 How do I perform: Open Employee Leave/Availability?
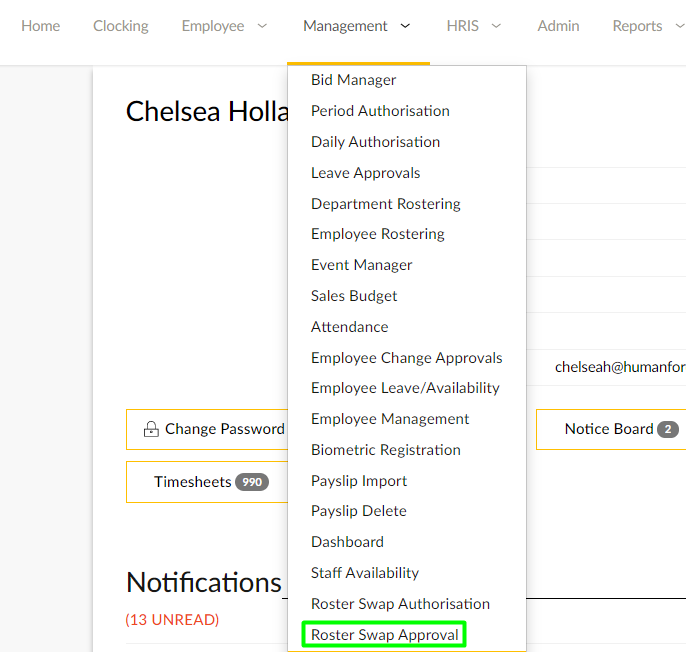pyautogui.click(x=405, y=388)
